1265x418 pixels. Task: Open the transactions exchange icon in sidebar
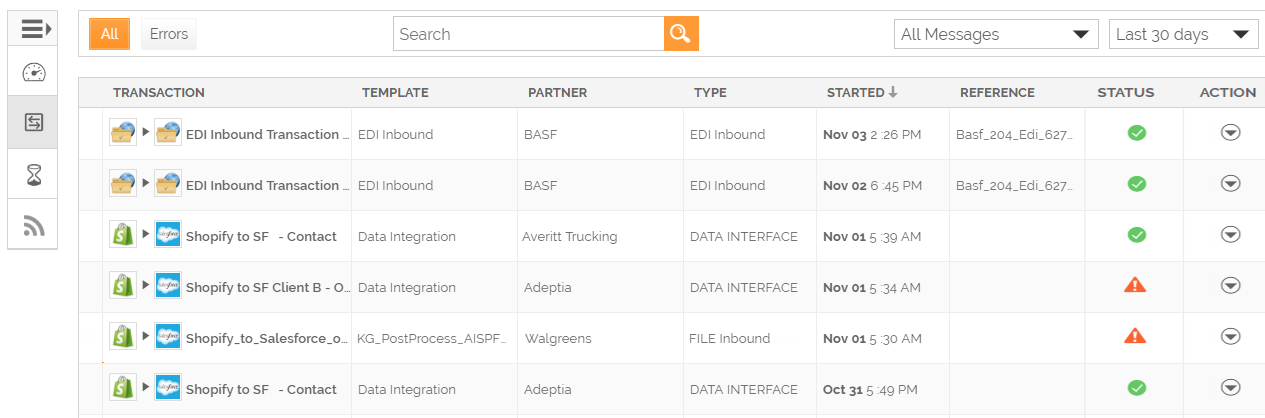(x=33, y=123)
